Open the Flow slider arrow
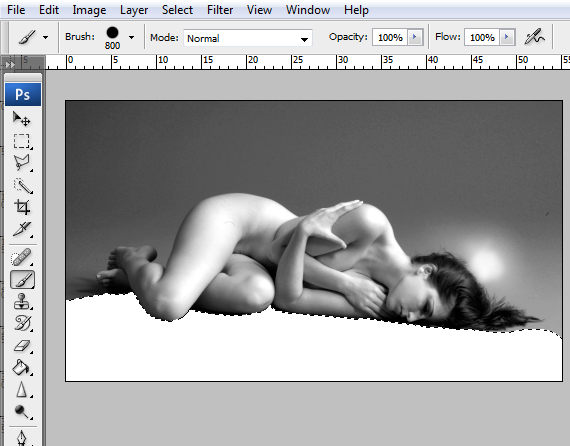 pyautogui.click(x=507, y=37)
